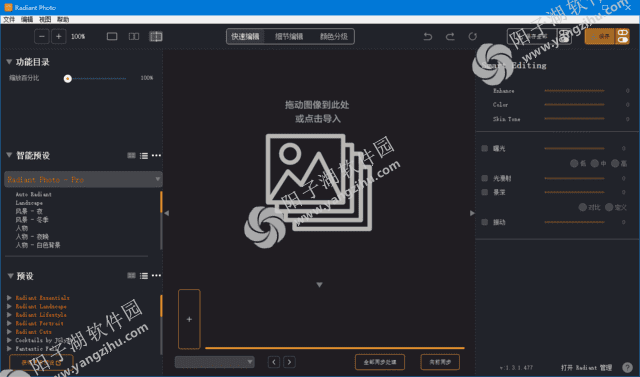Select the 高 radio option

pos(615,164)
